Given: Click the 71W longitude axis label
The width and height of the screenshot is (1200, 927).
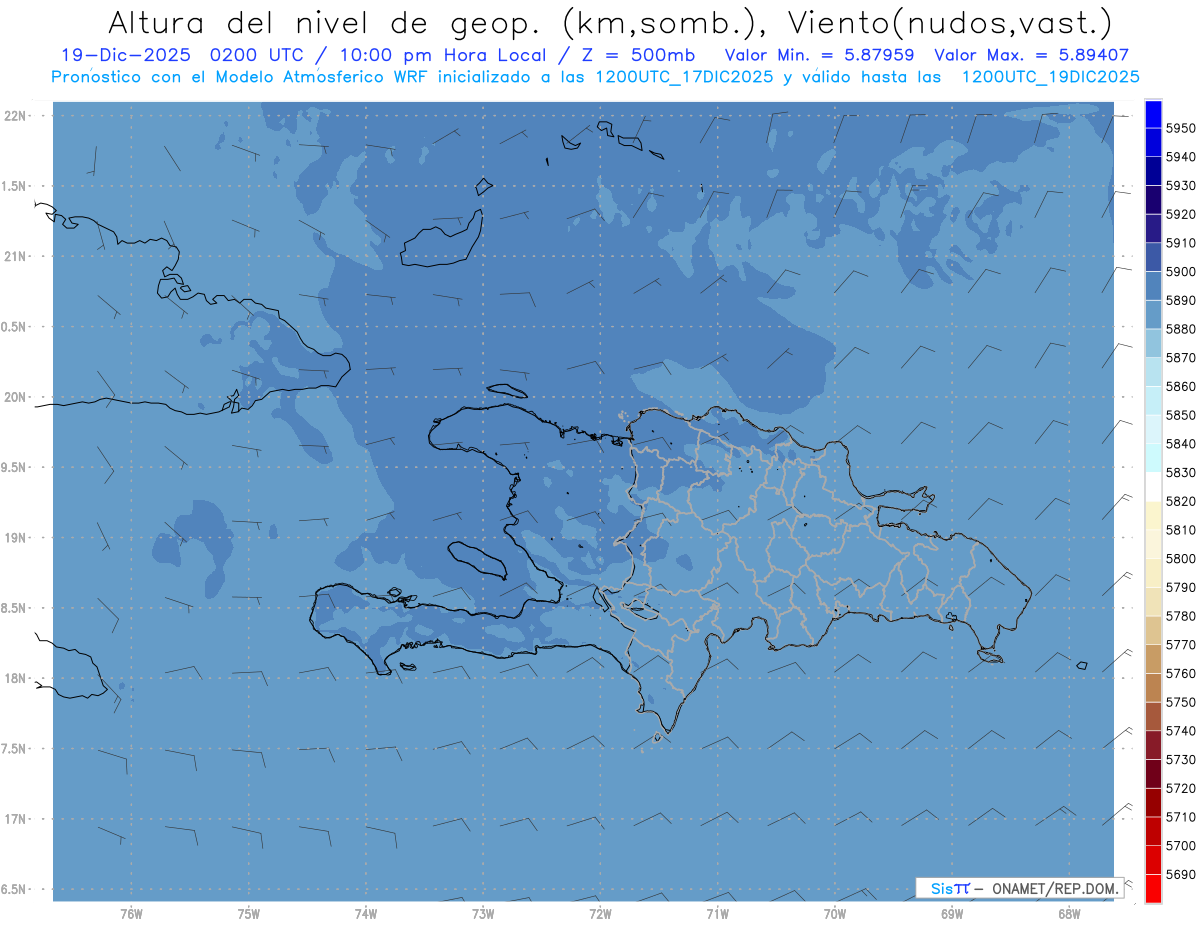Looking at the screenshot, I should pos(717,914).
